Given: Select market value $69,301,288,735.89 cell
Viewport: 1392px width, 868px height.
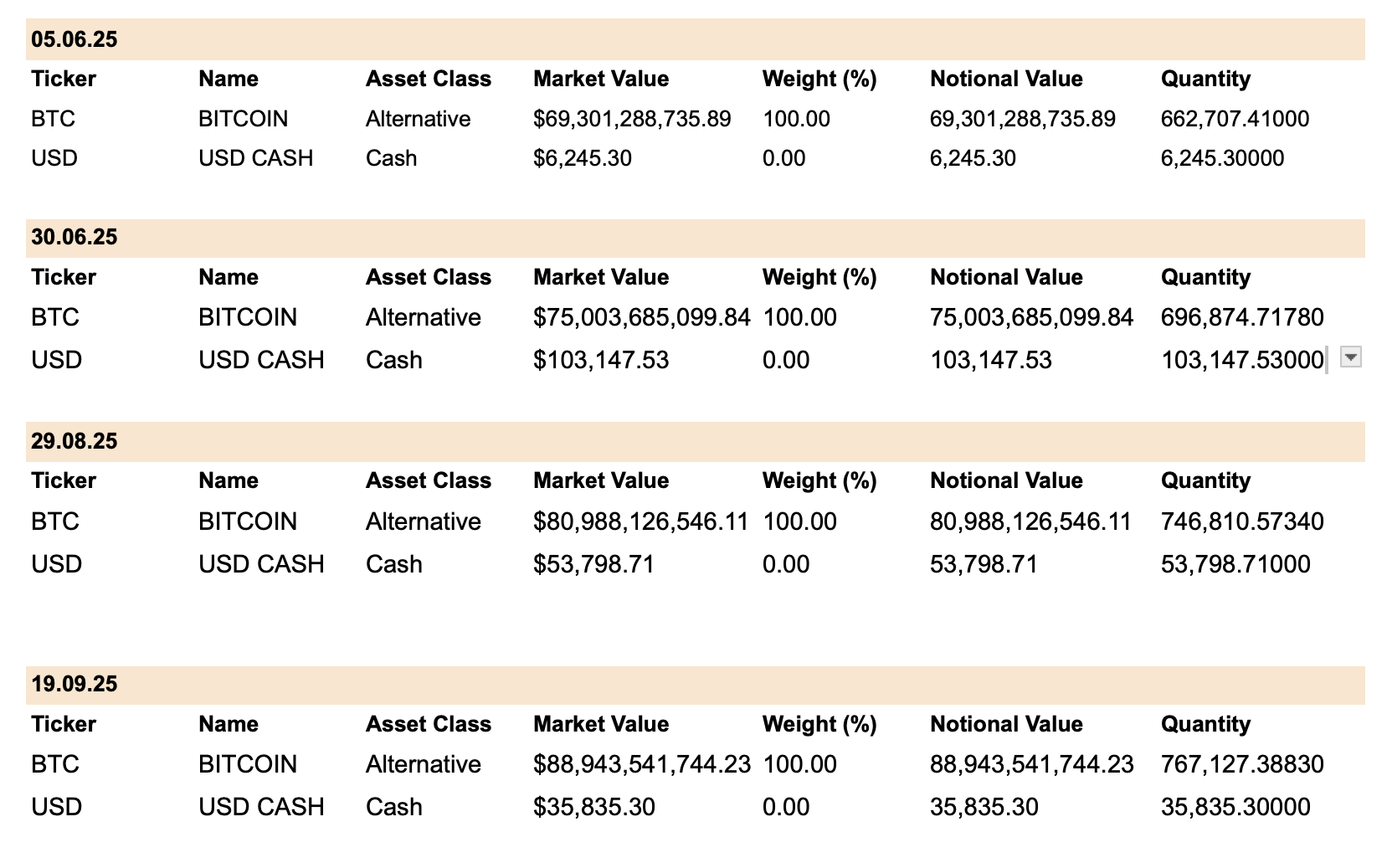Looking at the screenshot, I should [632, 119].
